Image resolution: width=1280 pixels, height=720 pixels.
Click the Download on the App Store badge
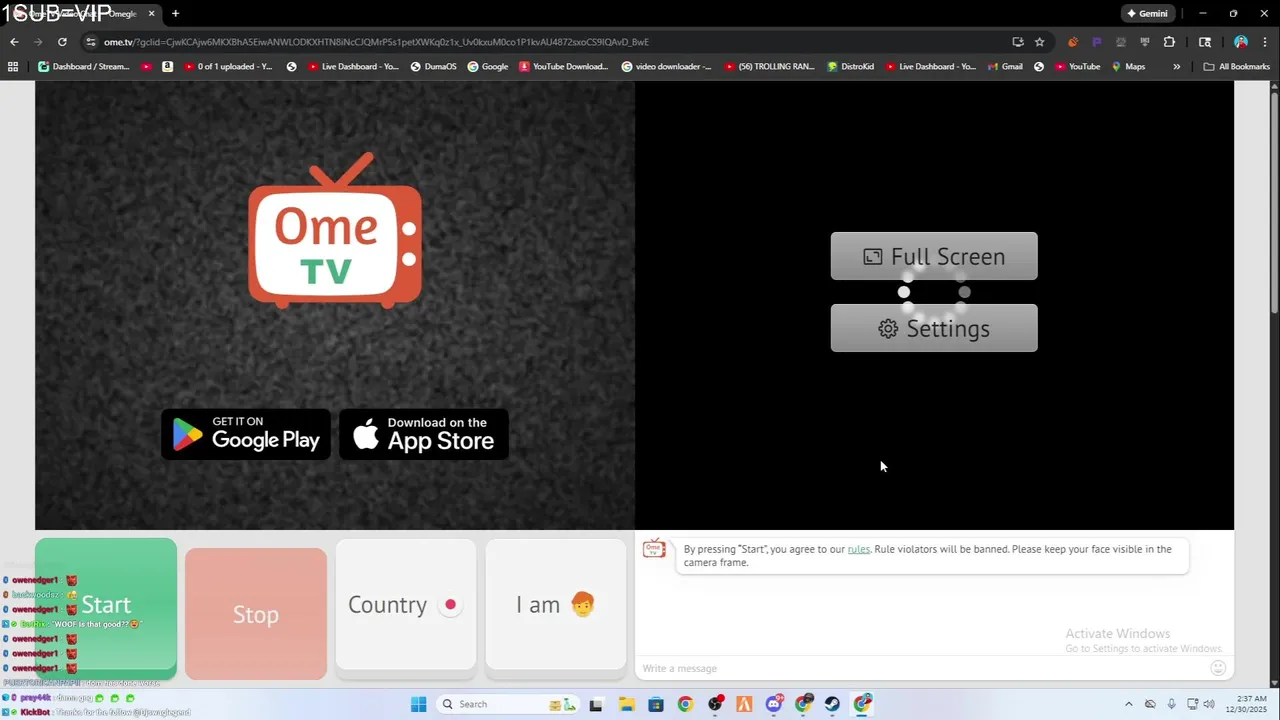[424, 434]
